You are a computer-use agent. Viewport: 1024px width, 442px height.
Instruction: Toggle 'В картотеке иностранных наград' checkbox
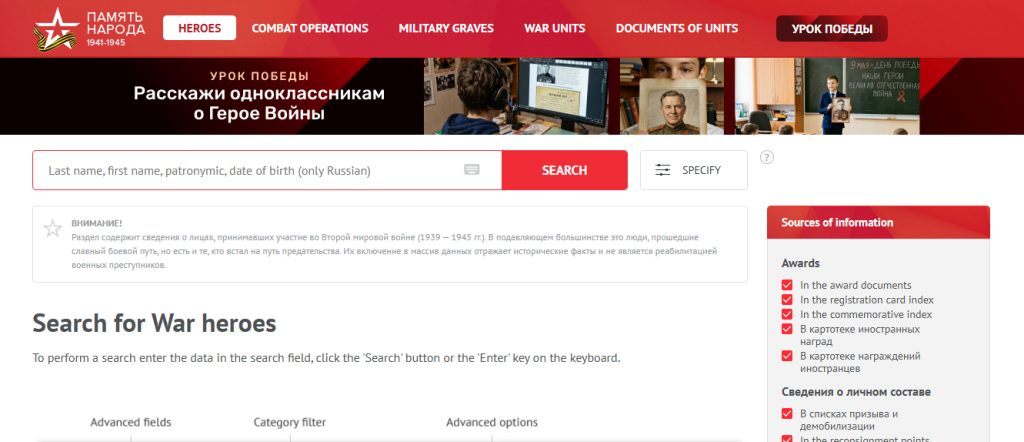pyautogui.click(x=786, y=329)
